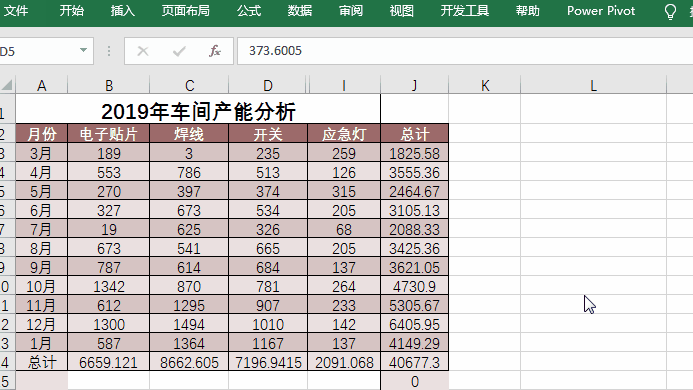Image resolution: width=693 pixels, height=390 pixels.
Task: Open the 开始 ribbon tab
Action: tap(72, 11)
